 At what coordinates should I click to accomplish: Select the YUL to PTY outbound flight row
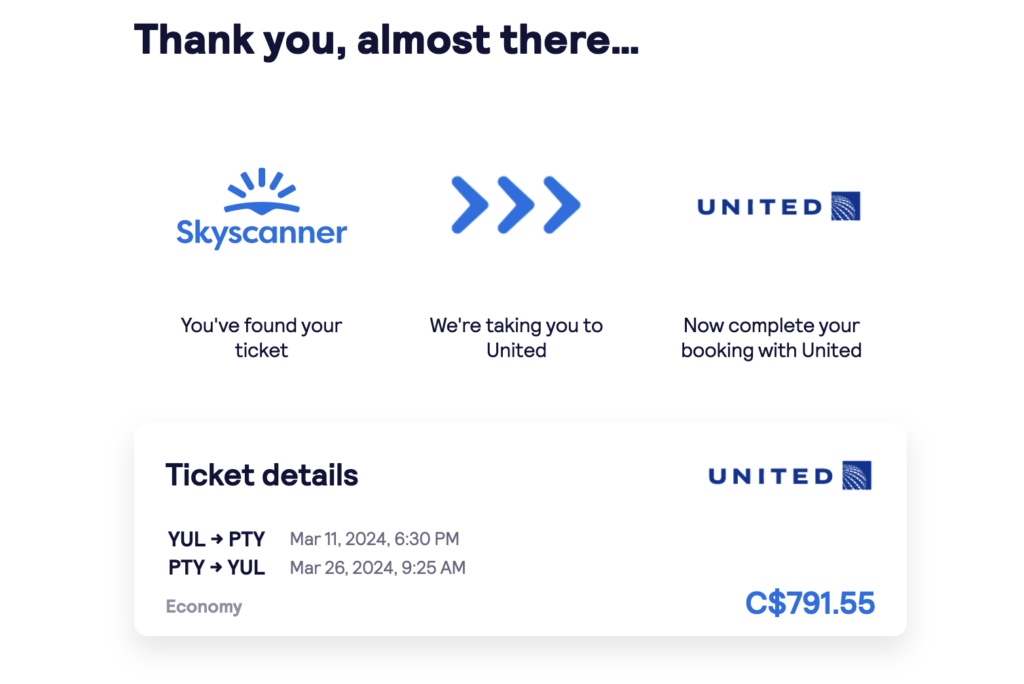click(215, 538)
